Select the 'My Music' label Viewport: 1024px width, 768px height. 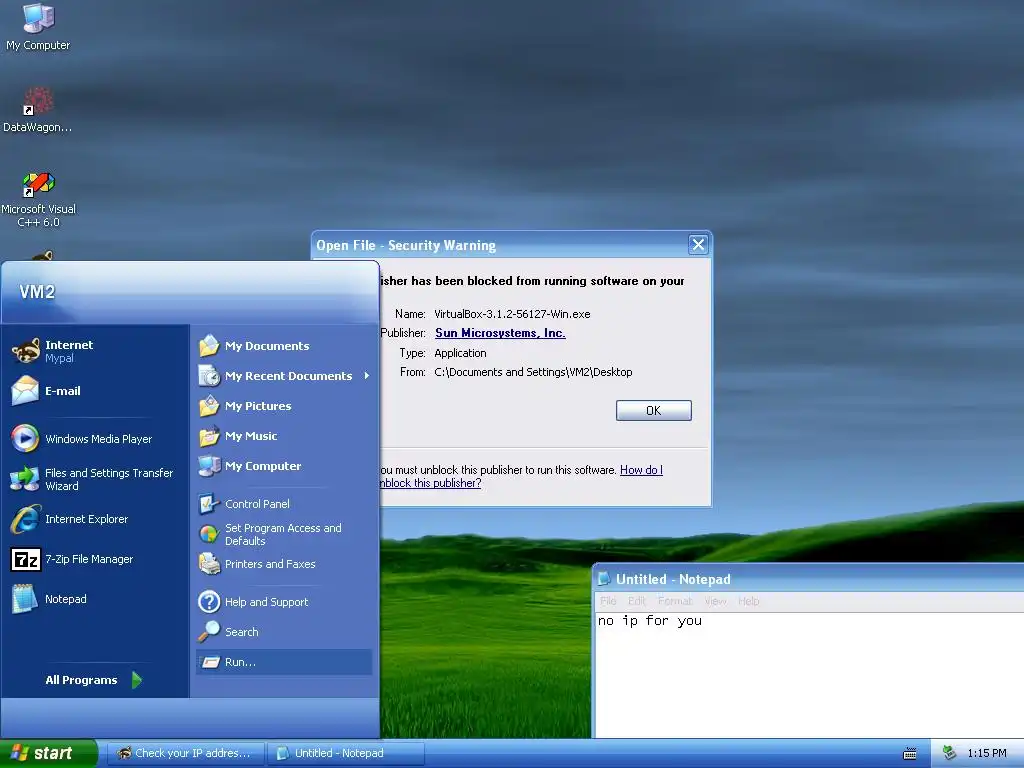point(251,436)
